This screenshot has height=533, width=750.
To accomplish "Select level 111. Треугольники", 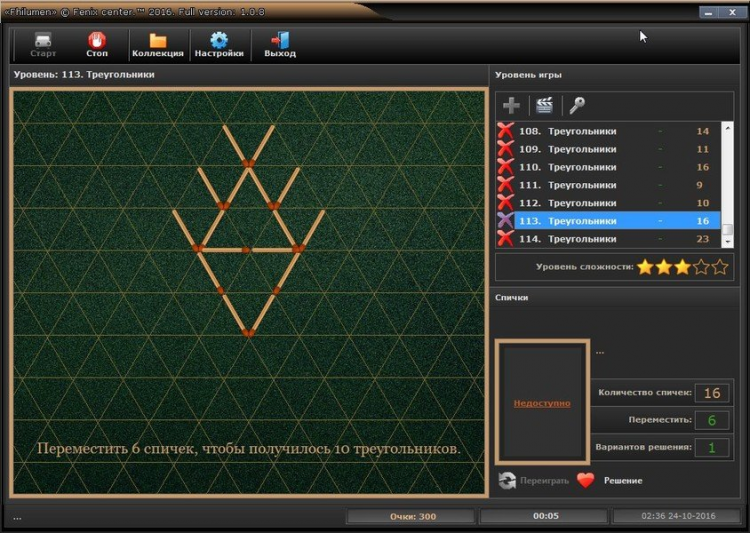I will pos(607,185).
